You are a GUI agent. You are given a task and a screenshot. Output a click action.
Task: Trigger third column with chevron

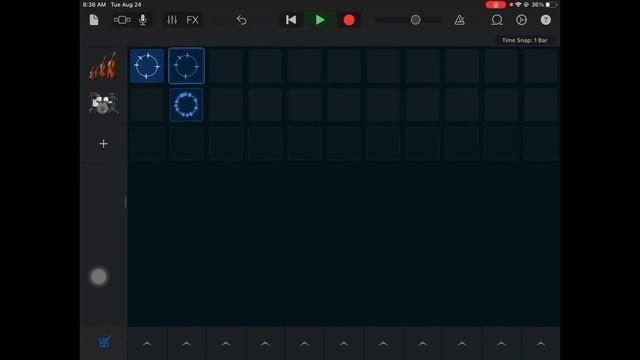(x=226, y=344)
